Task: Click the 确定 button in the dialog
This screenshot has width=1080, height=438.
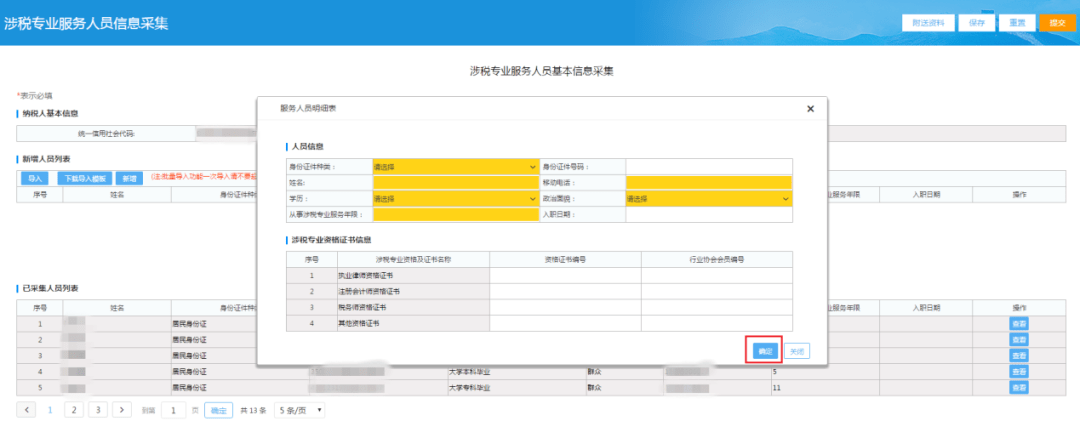Action: pos(764,351)
